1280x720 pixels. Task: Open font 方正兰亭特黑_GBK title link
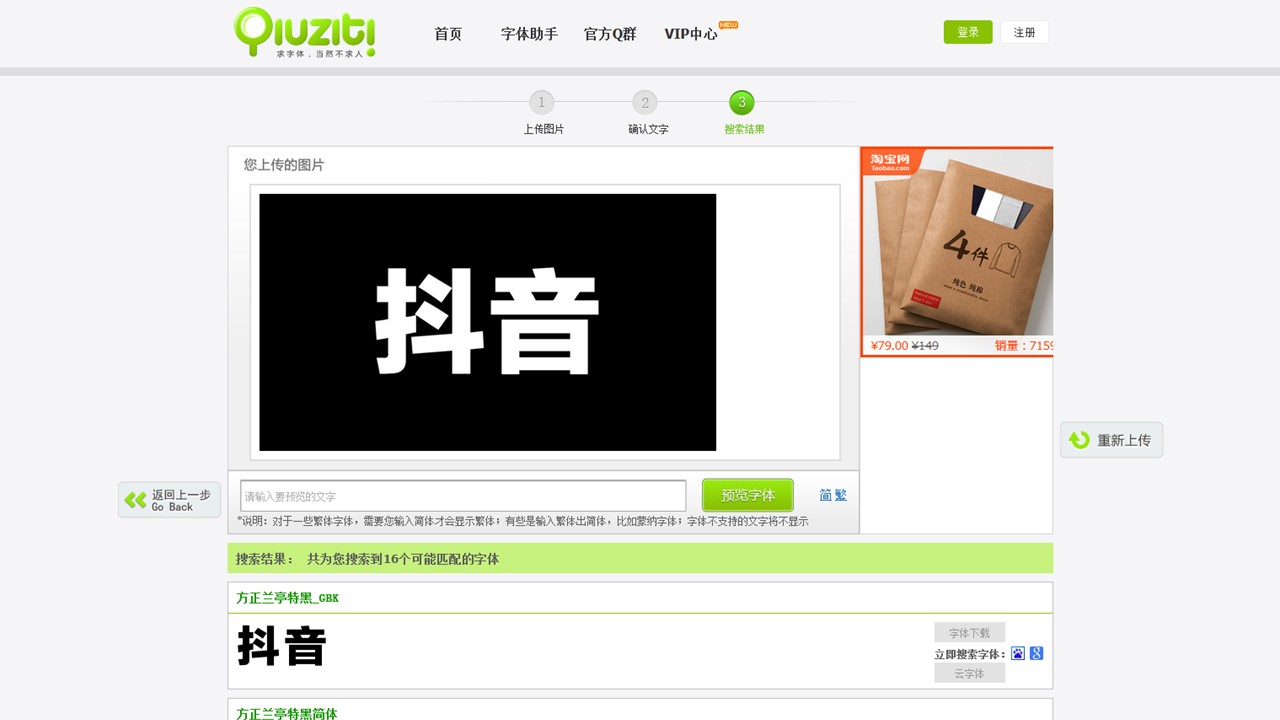[288, 598]
